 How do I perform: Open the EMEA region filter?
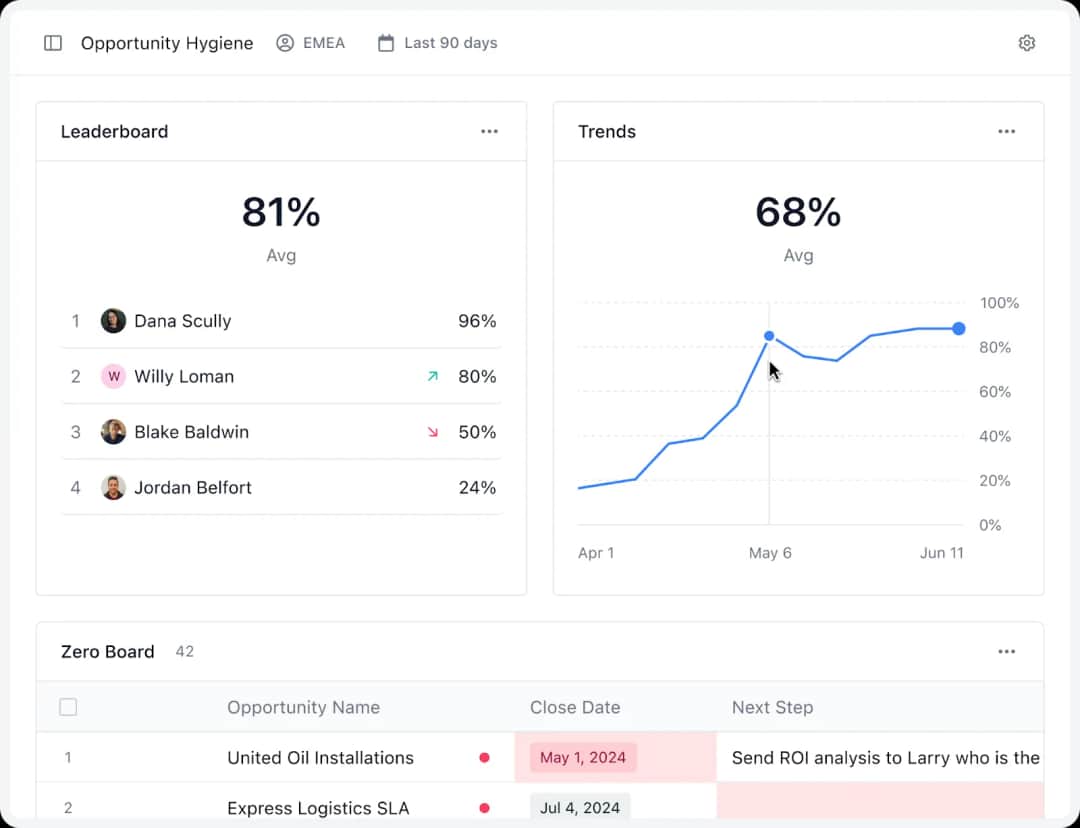click(311, 43)
